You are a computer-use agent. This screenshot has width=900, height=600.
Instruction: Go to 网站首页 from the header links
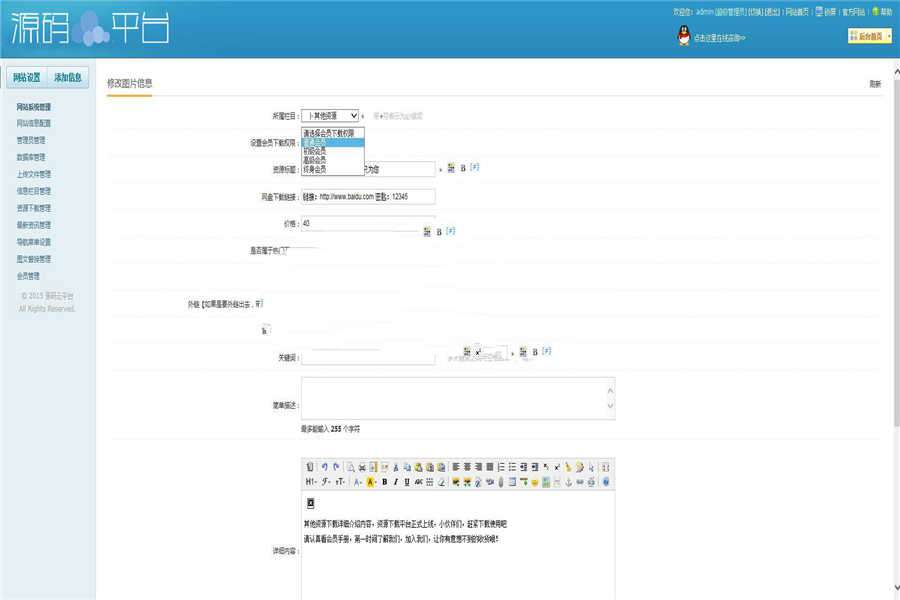click(x=797, y=12)
